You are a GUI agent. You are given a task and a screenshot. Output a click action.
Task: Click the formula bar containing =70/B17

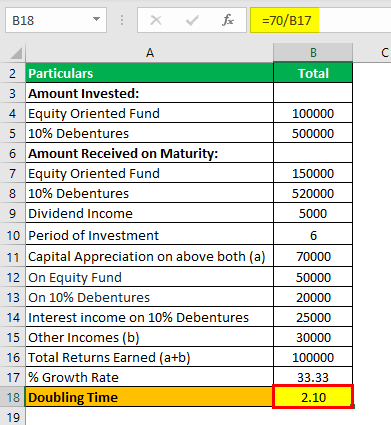321,20
